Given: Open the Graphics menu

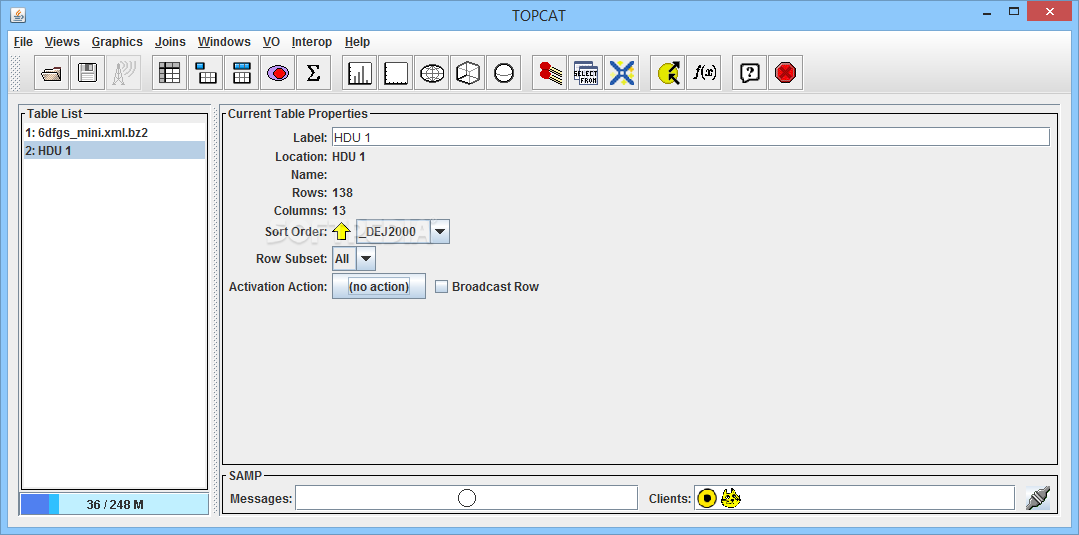Looking at the screenshot, I should click(117, 42).
